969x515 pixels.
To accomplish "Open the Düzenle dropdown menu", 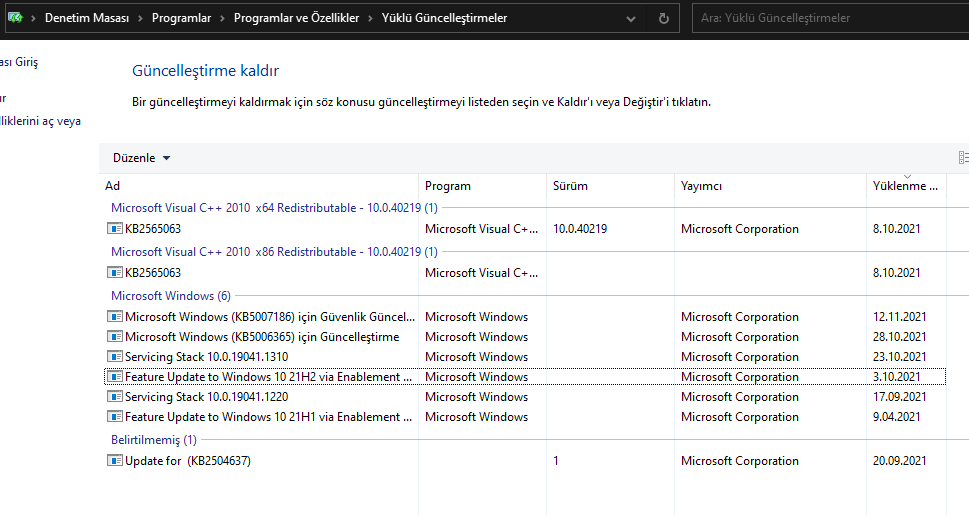I will click(141, 158).
